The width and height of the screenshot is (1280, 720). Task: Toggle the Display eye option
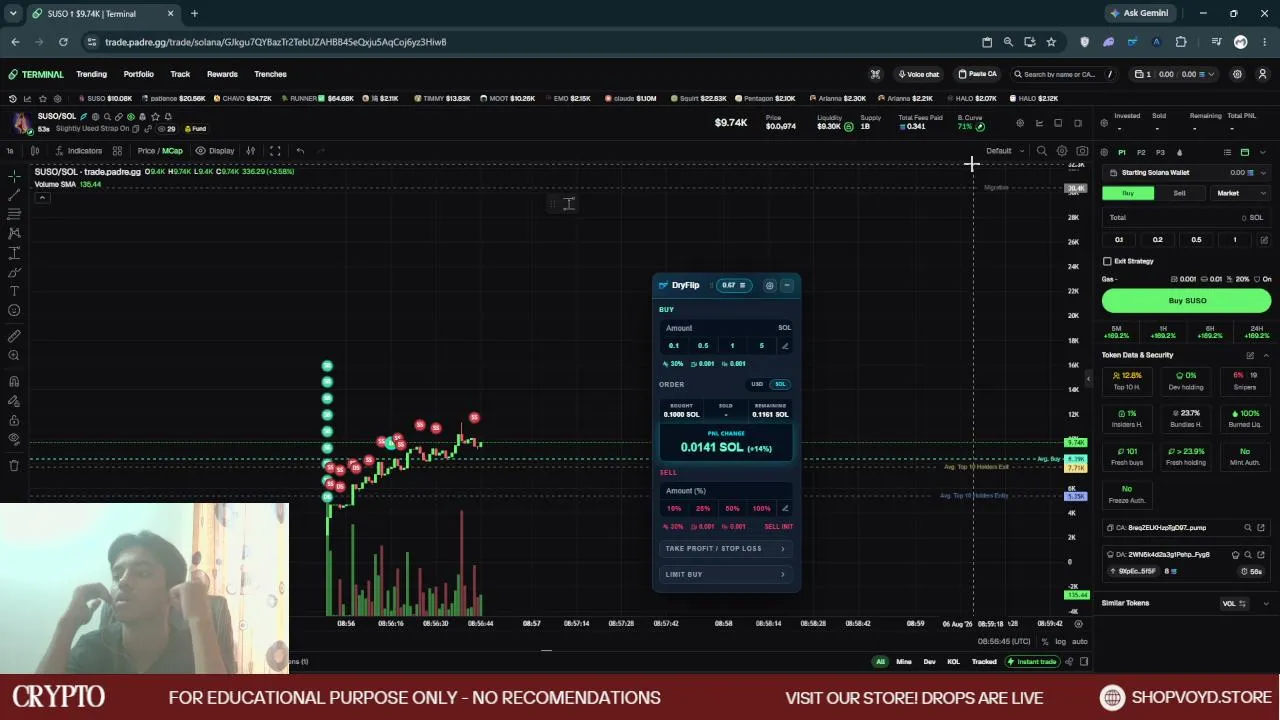click(x=215, y=151)
